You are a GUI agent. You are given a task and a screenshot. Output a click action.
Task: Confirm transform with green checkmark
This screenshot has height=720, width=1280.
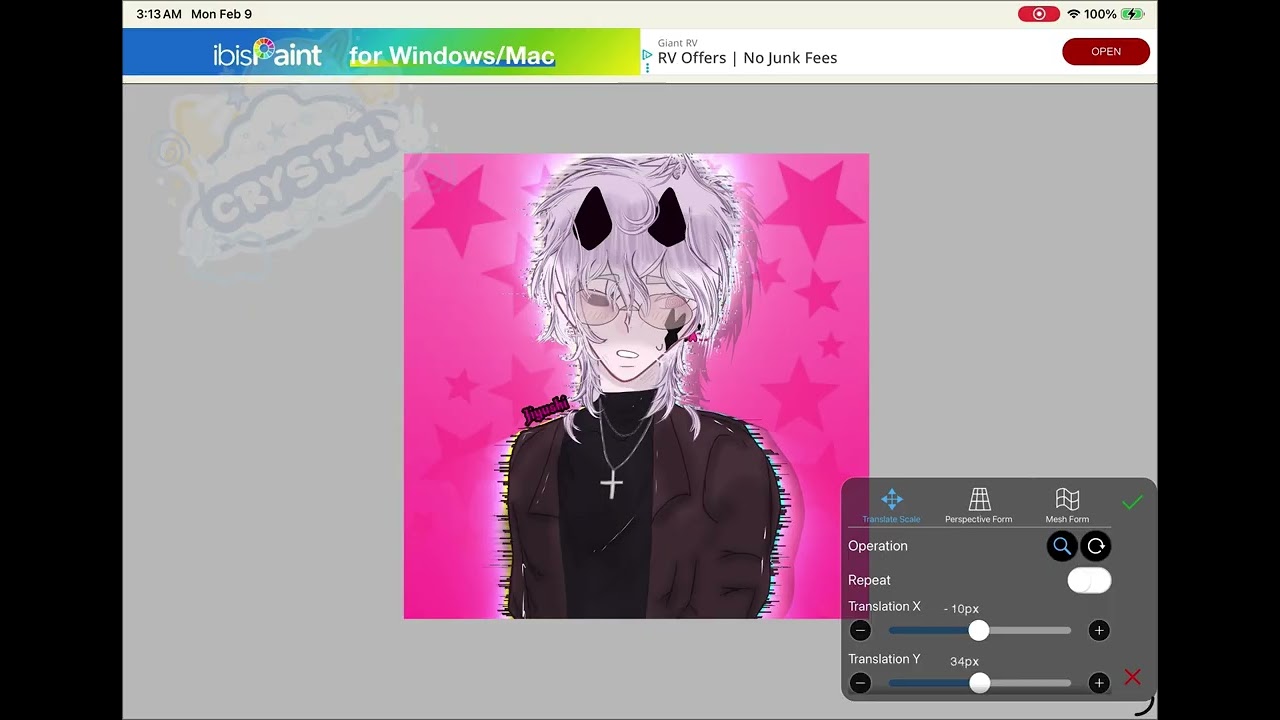[x=1132, y=502]
